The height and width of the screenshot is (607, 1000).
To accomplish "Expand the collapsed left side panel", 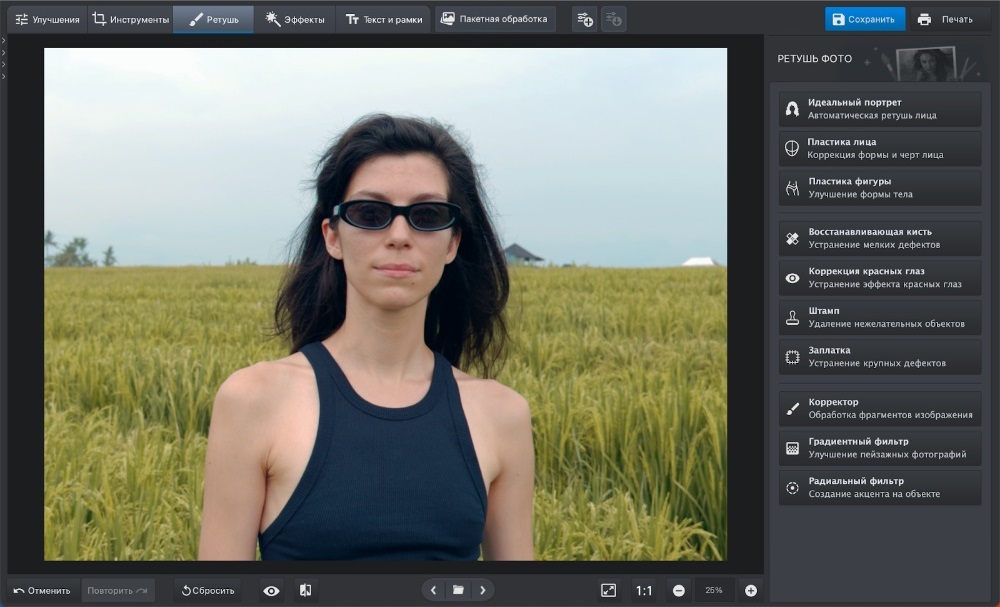I will [4, 60].
